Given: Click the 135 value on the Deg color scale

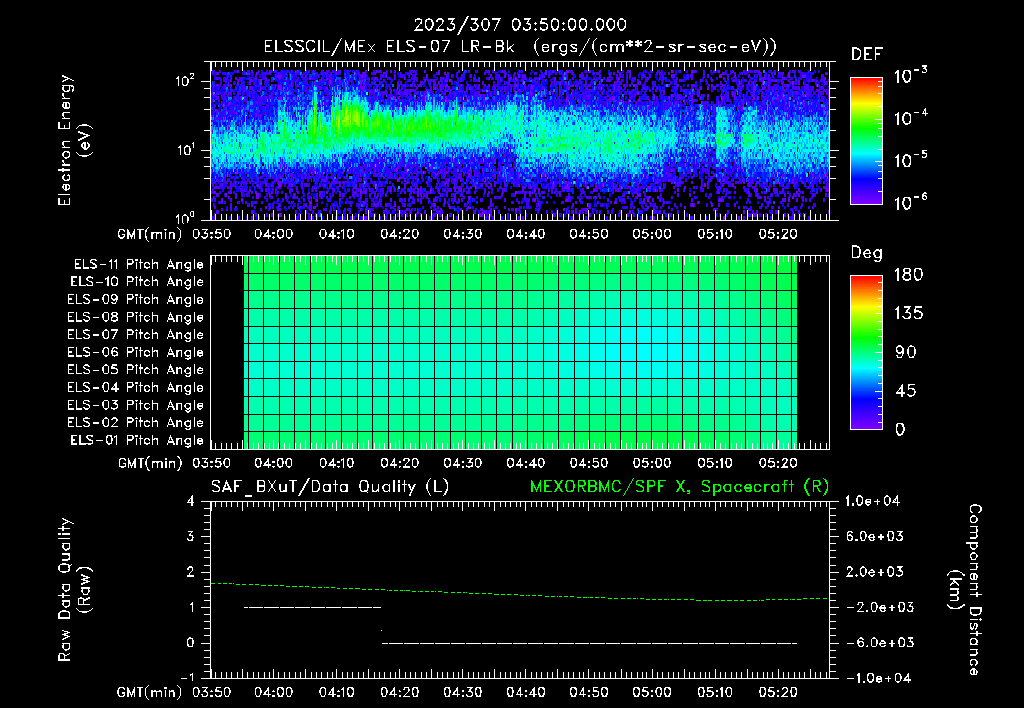Looking at the screenshot, I should pos(908,314).
